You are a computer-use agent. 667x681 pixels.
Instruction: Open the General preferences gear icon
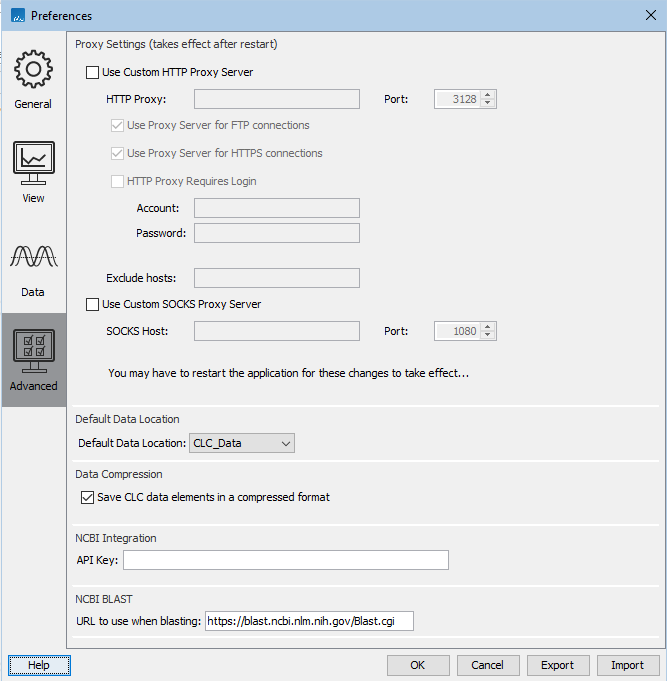[33, 70]
